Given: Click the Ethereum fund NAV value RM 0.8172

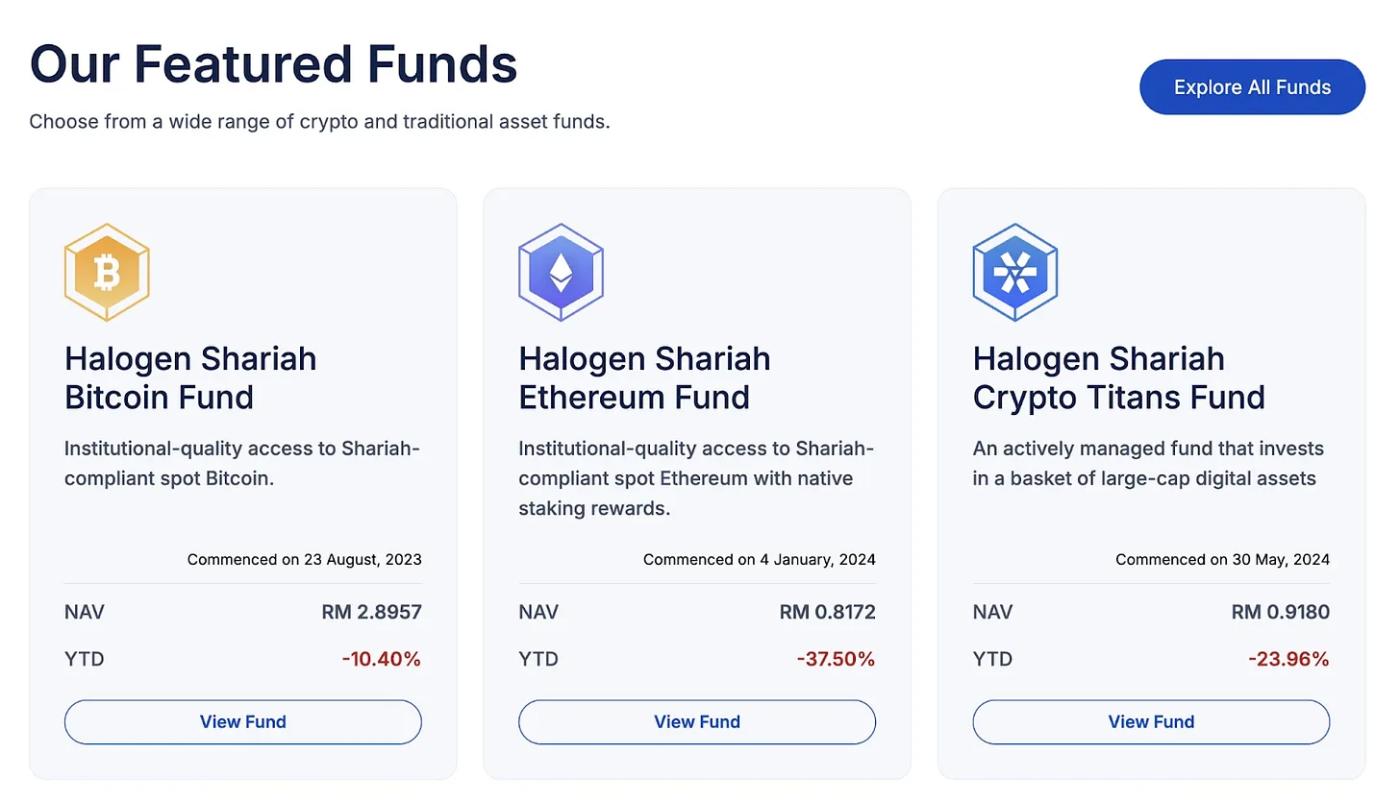Looking at the screenshot, I should pyautogui.click(x=828, y=612).
